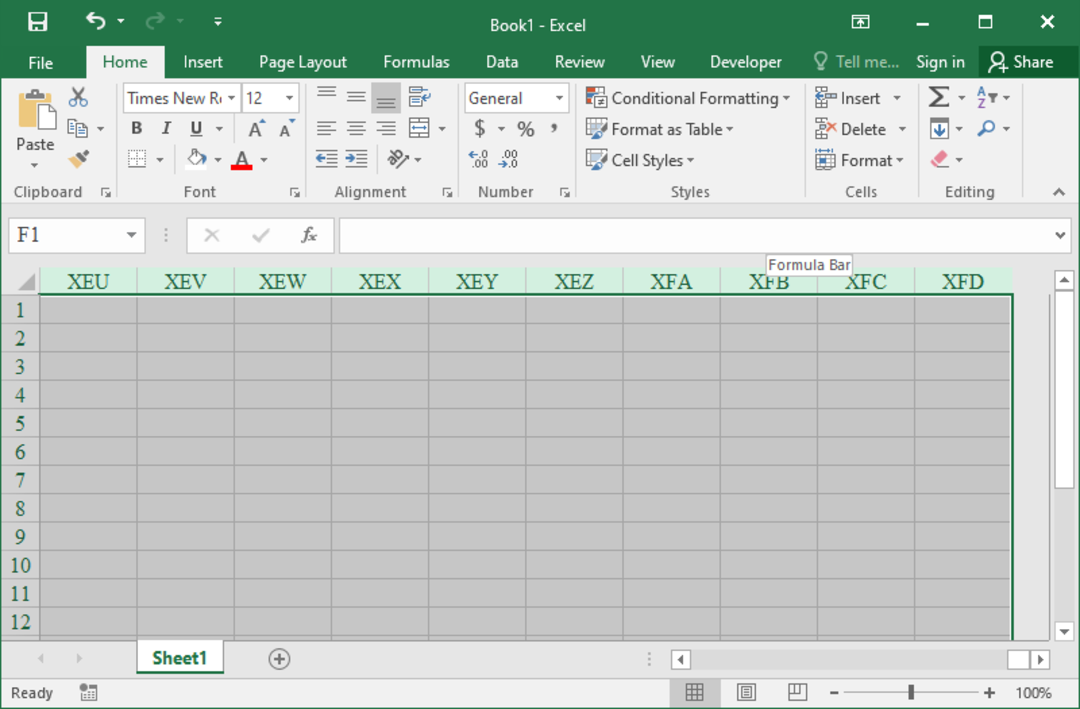
Task: Decrease font size
Action: tap(286, 128)
